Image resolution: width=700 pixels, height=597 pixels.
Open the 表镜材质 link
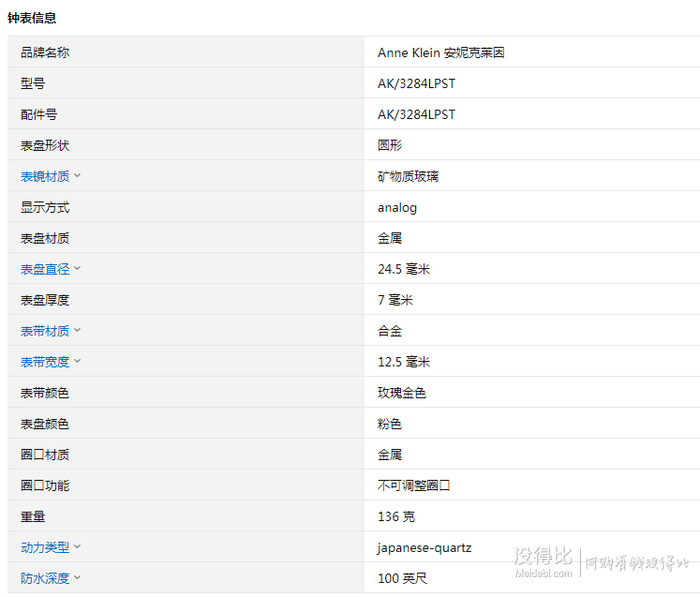coord(45,176)
